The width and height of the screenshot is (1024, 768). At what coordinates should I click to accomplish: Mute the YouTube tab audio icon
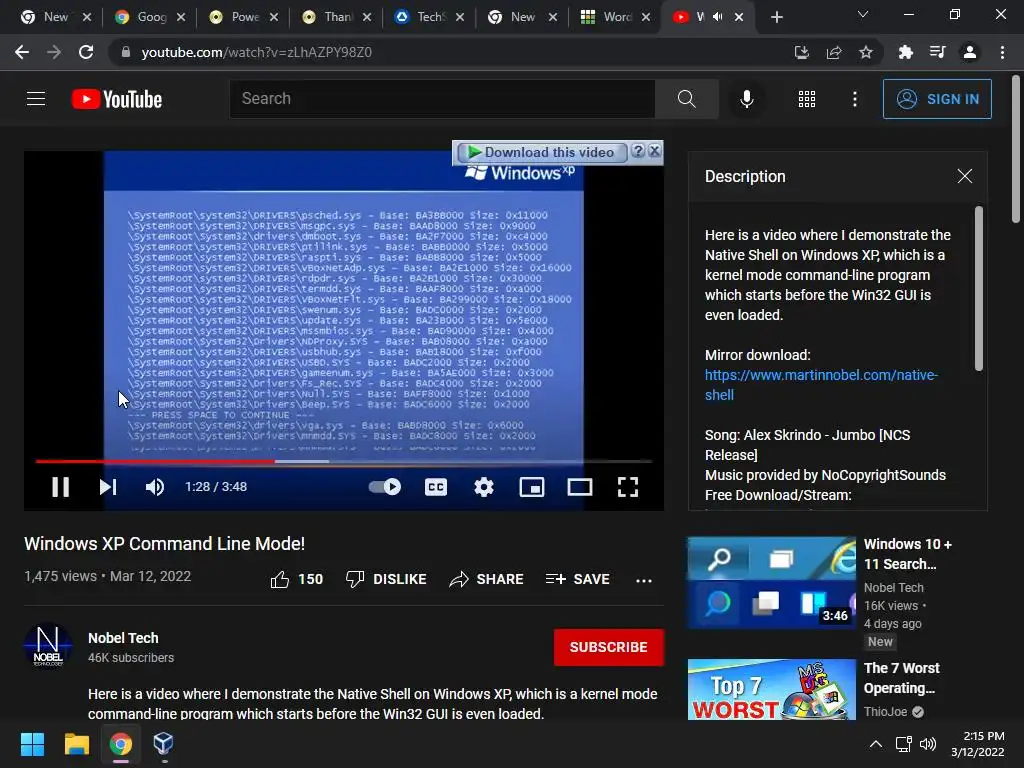coord(718,17)
